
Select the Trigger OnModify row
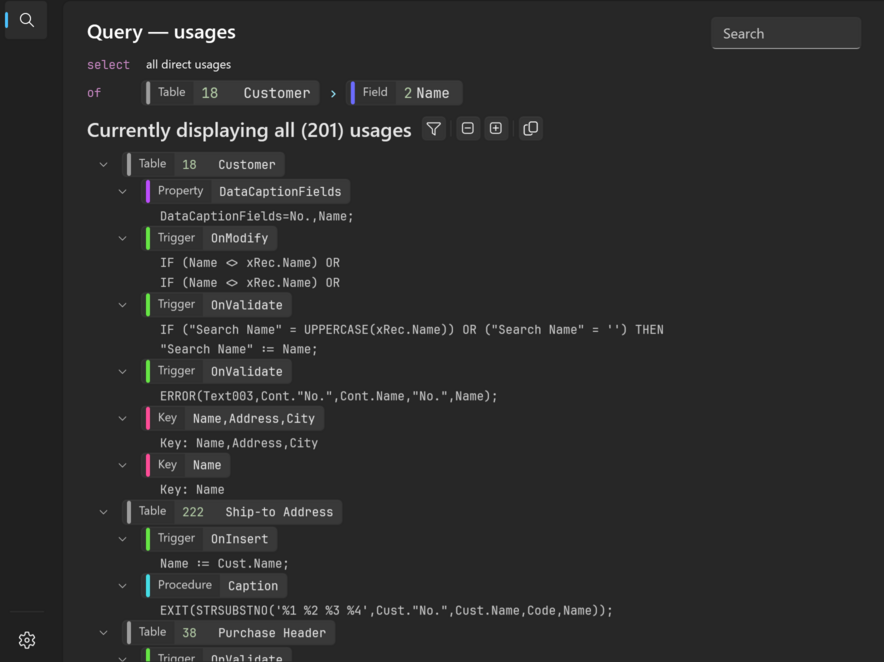209,239
